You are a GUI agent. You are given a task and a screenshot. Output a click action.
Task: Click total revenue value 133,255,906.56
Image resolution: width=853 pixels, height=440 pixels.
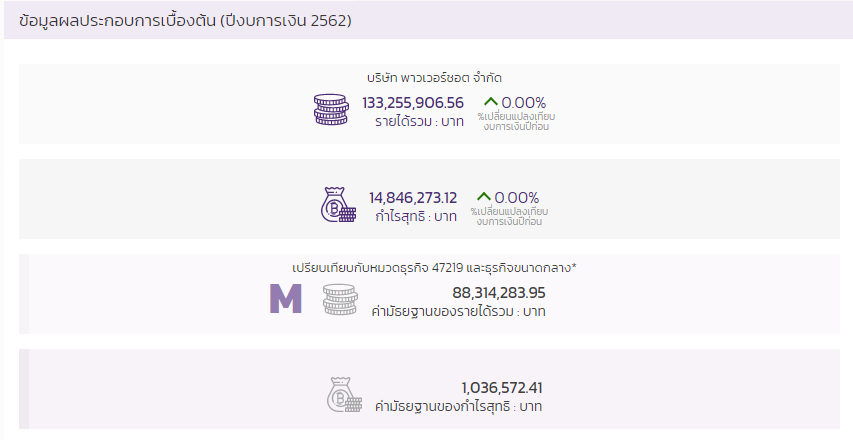coord(413,103)
